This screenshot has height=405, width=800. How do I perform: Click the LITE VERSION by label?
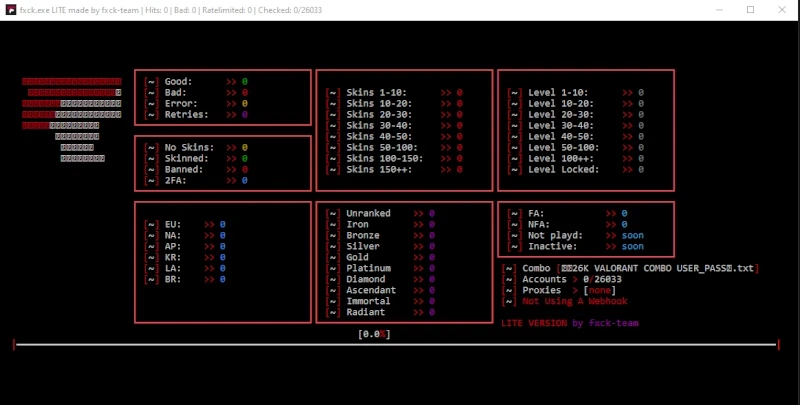(540, 323)
